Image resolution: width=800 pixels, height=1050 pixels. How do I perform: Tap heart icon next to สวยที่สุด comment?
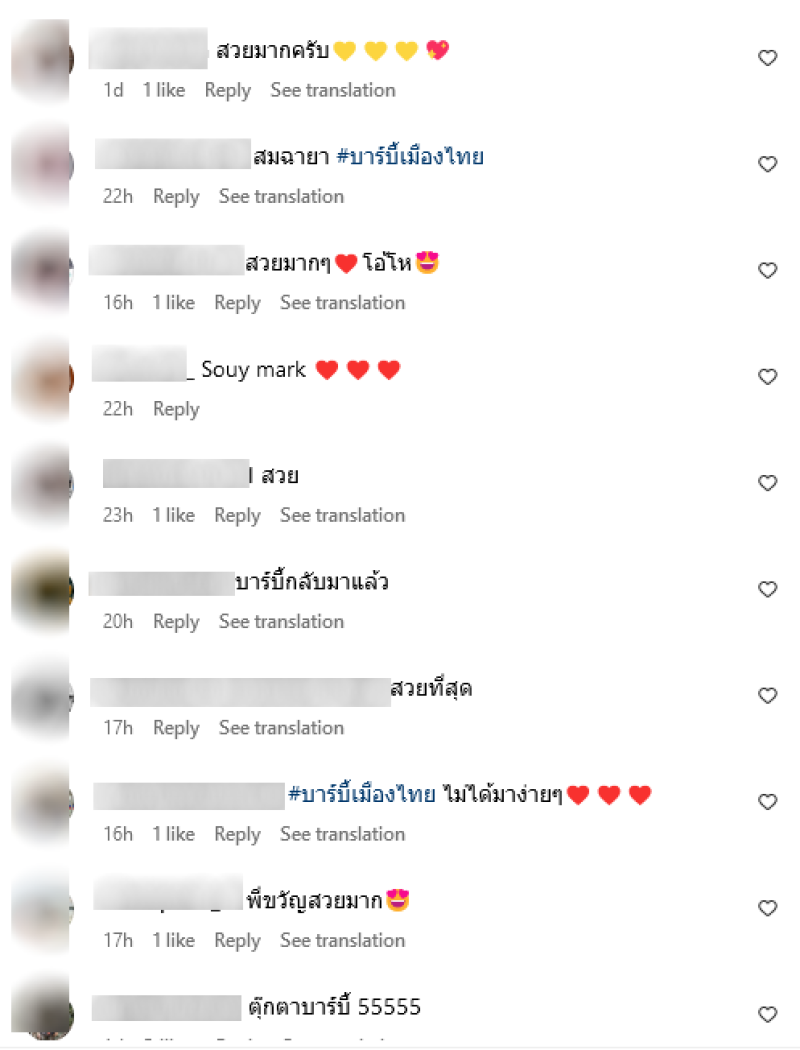pos(767,696)
